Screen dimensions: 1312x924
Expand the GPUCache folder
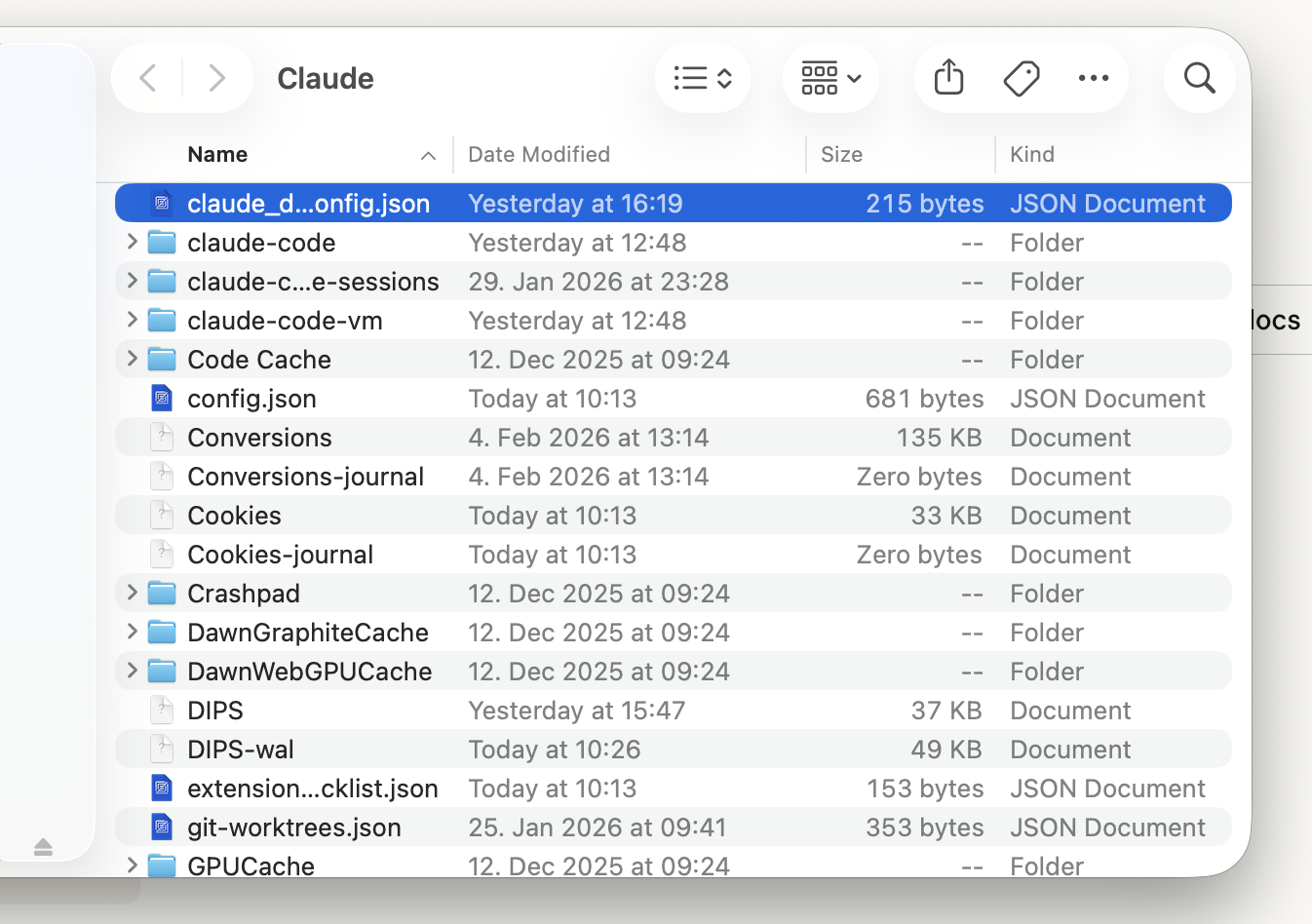pos(133,865)
